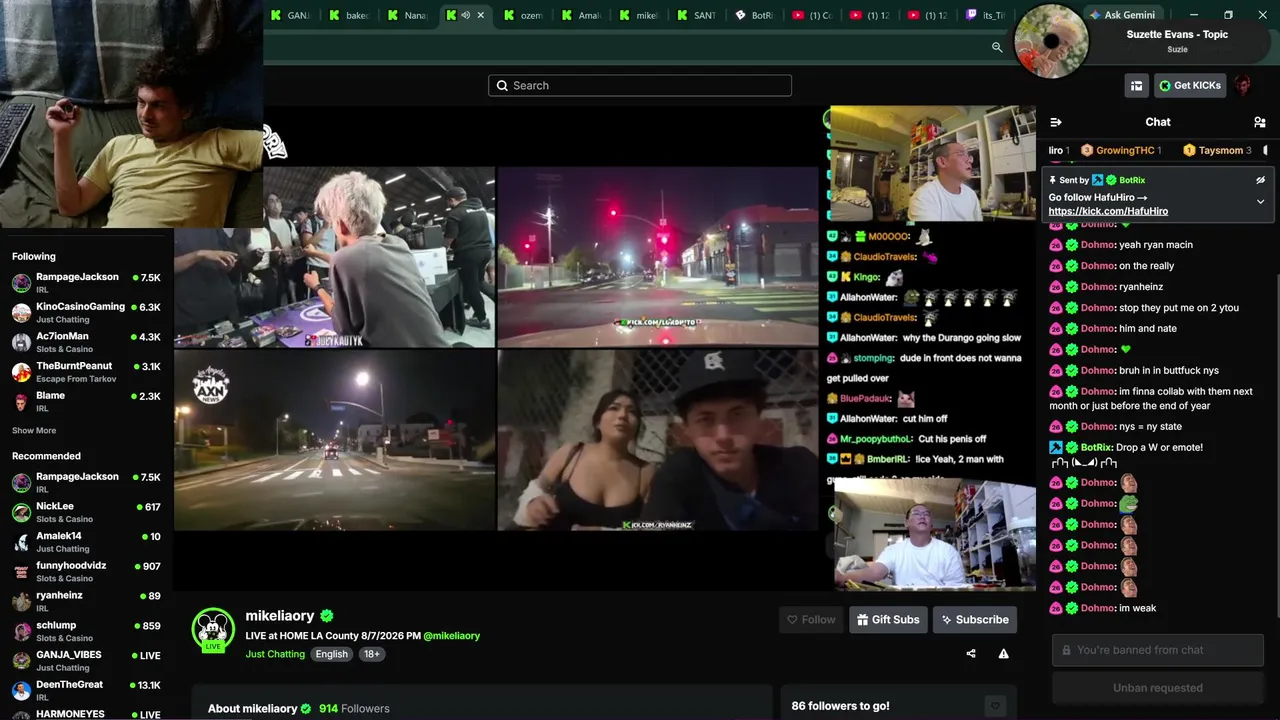Switch to the its_Ti Twitch tab
Viewport: 1280px width, 720px height.
click(x=986, y=15)
